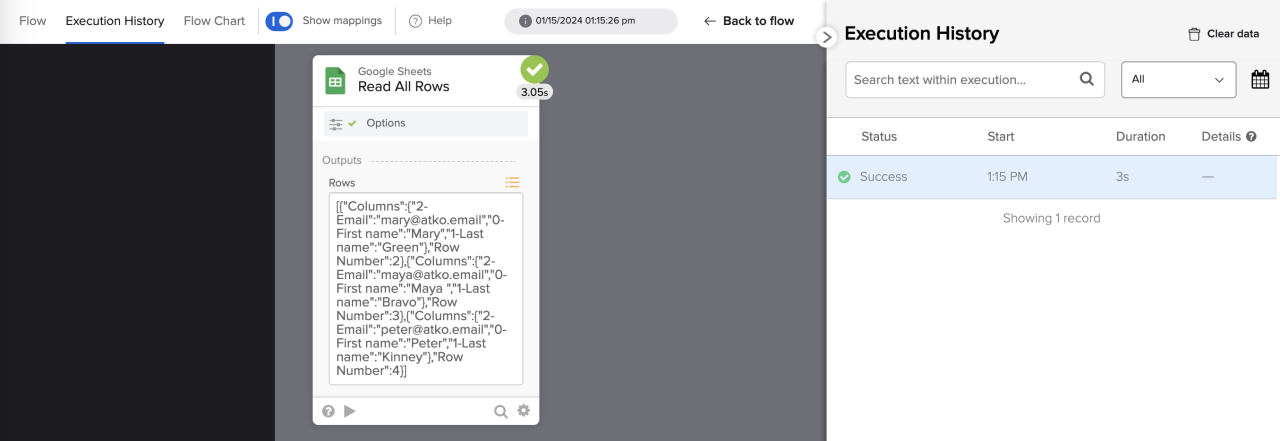Open the card settings gear icon
1280x441 pixels.
[x=523, y=410]
